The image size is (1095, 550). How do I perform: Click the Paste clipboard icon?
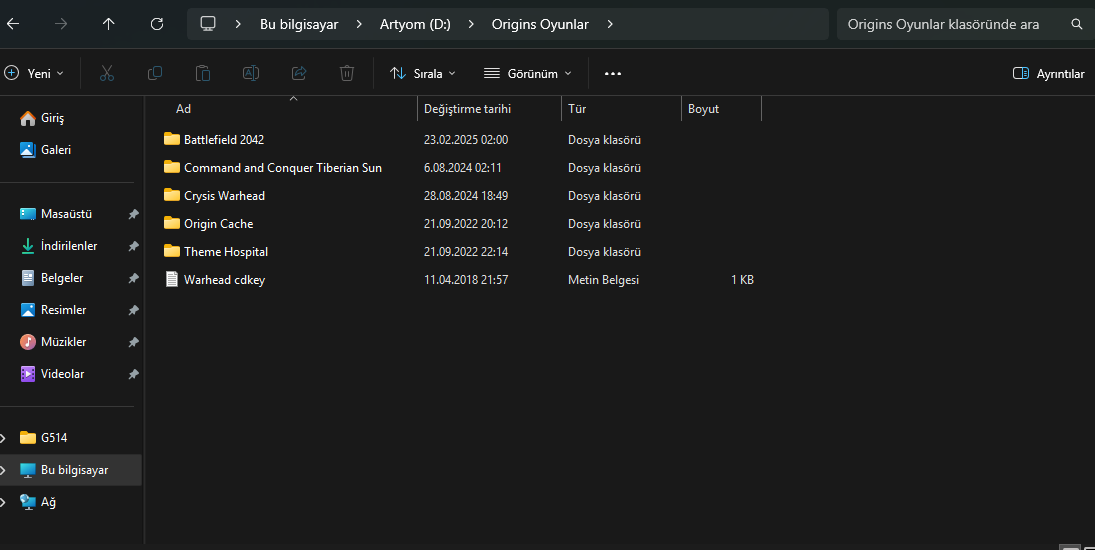203,73
